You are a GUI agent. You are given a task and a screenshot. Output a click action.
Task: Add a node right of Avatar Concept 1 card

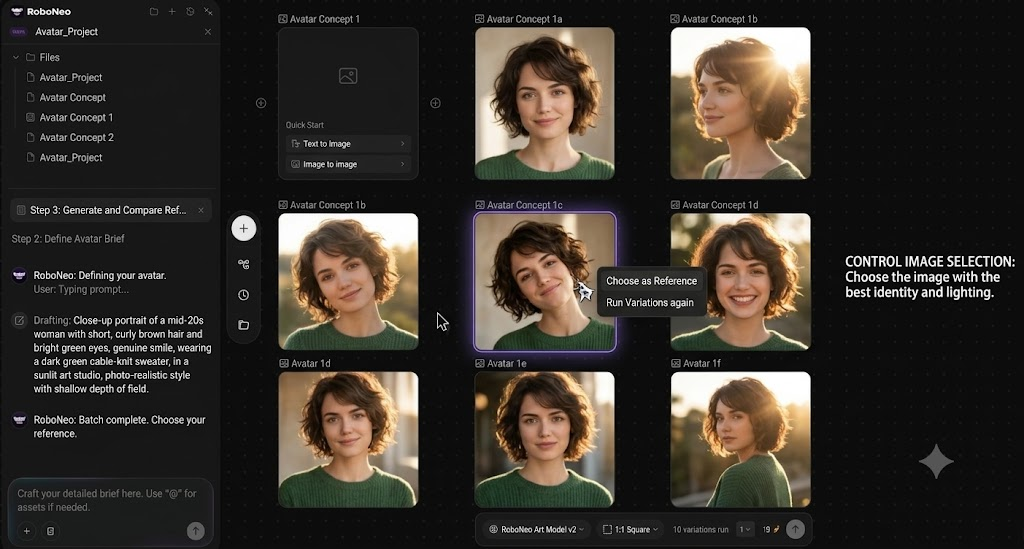(436, 103)
